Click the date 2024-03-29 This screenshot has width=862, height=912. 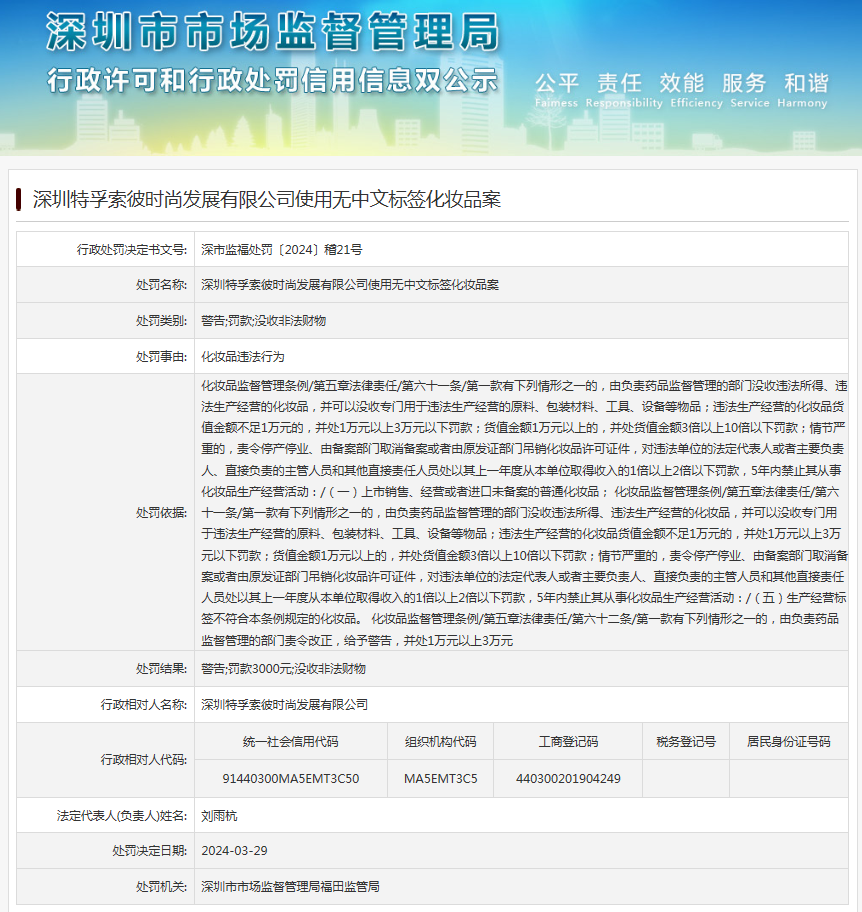tap(234, 850)
